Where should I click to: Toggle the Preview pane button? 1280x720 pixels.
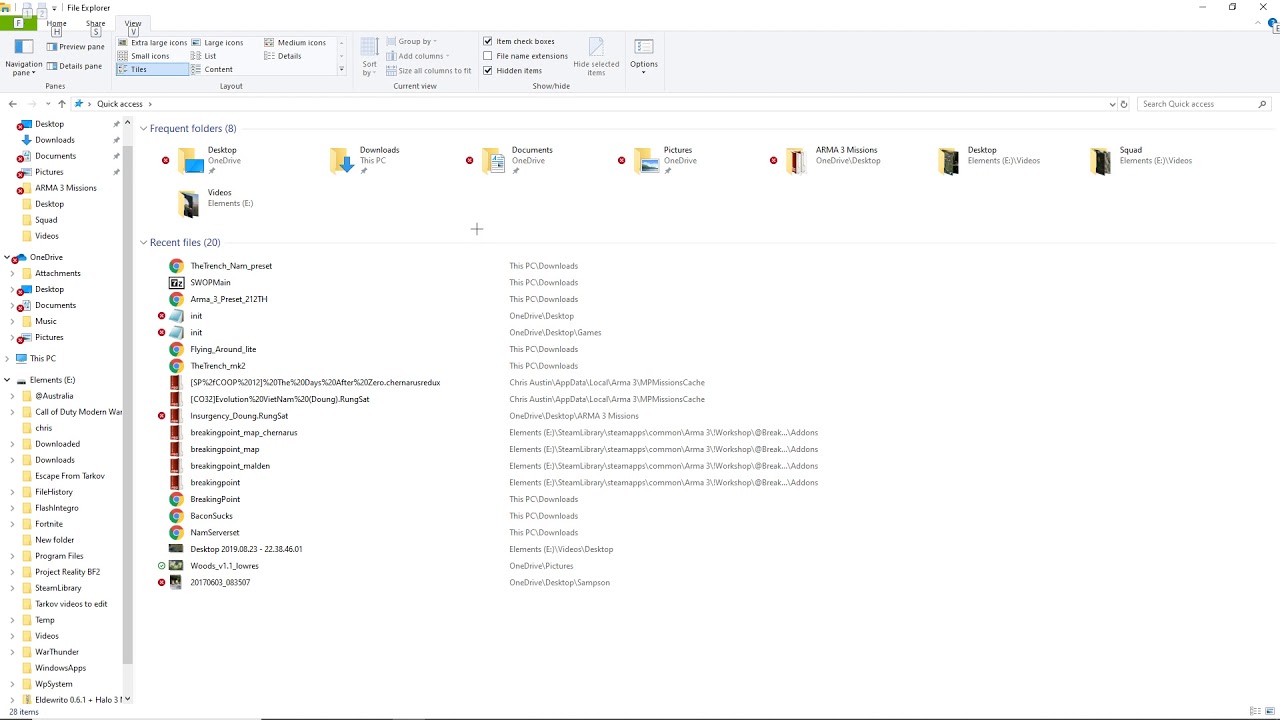(x=75, y=47)
